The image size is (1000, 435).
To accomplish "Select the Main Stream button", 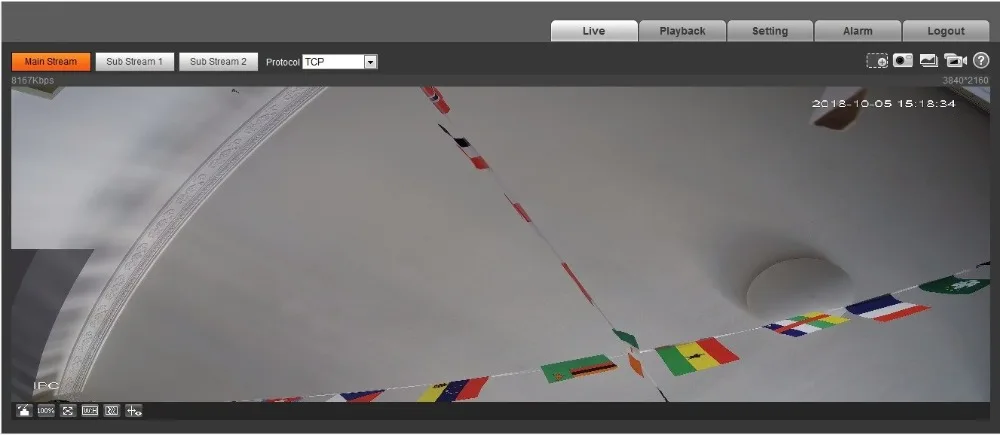I will (51, 62).
